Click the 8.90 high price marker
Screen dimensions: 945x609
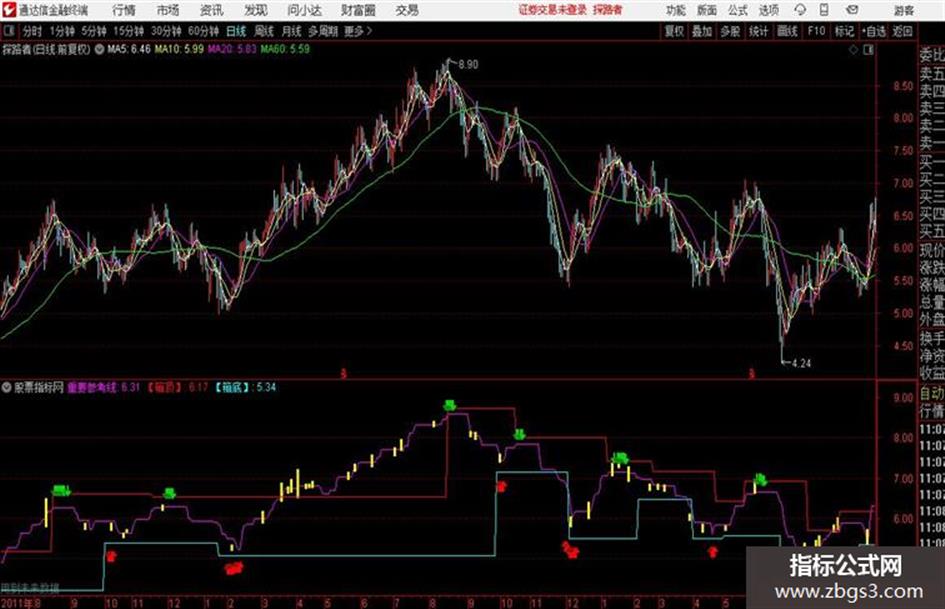coord(468,65)
